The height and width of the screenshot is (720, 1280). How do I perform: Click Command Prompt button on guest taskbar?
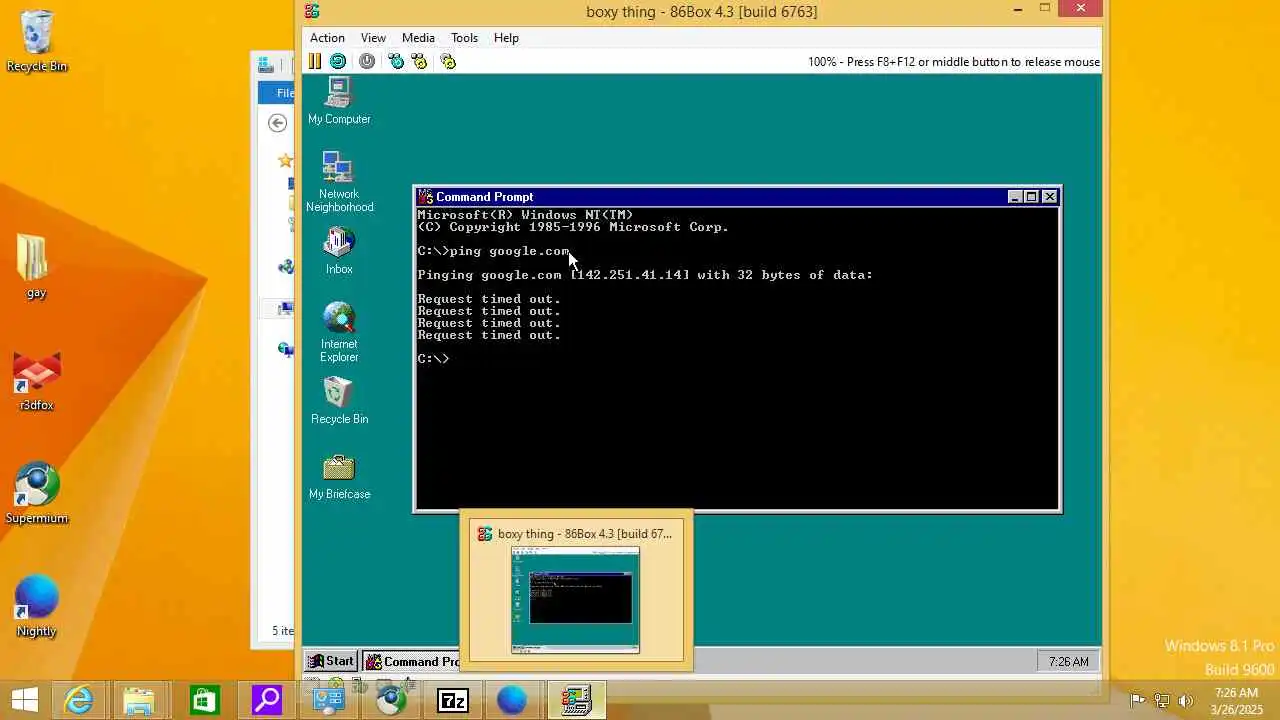(411, 661)
